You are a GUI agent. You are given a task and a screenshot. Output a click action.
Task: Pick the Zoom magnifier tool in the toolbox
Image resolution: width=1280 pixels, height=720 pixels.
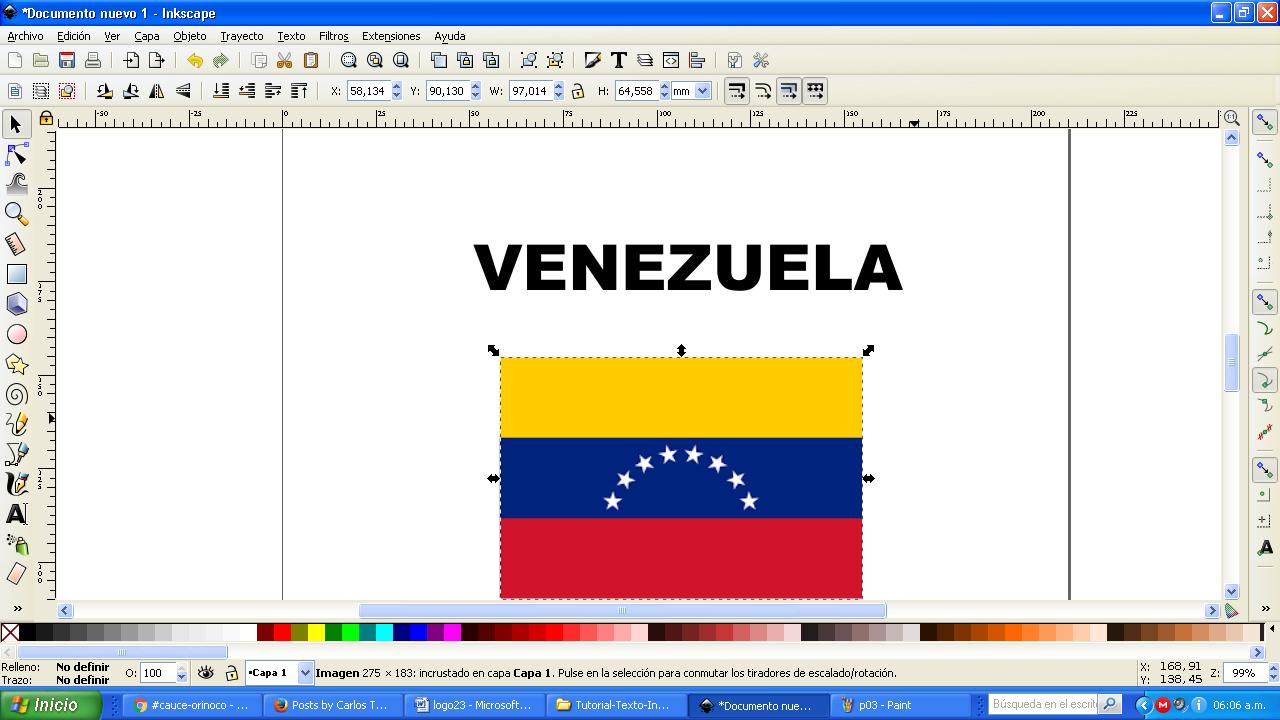click(x=17, y=214)
